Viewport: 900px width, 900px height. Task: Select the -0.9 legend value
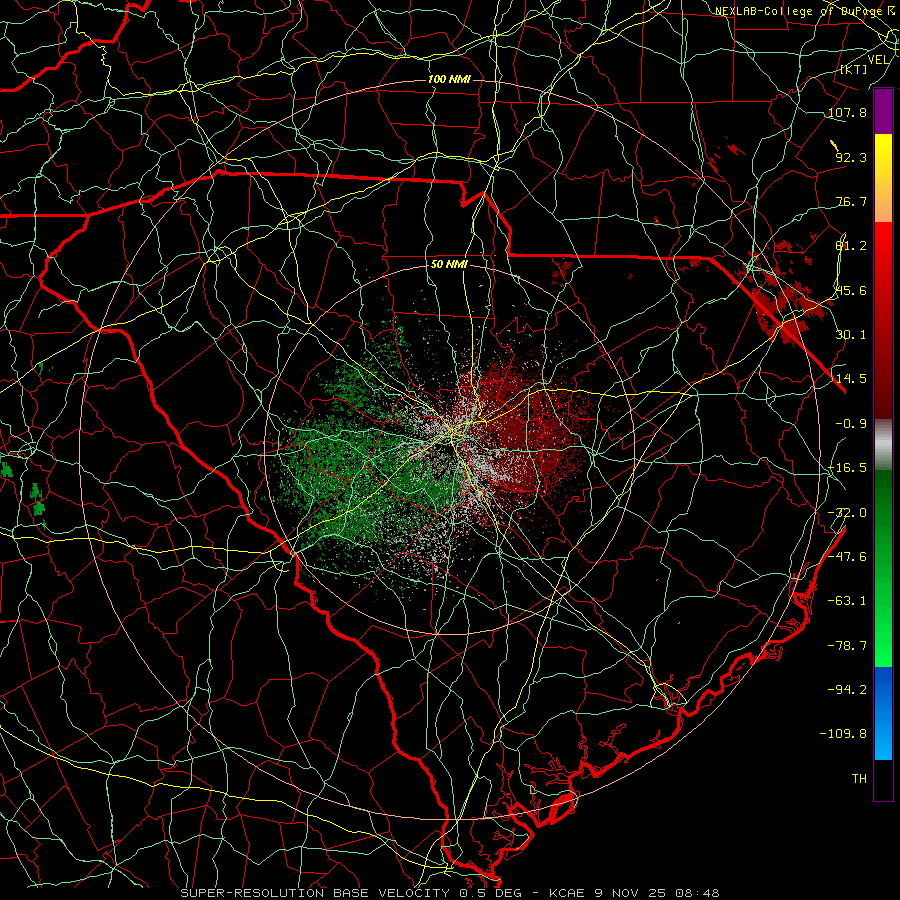coord(851,424)
